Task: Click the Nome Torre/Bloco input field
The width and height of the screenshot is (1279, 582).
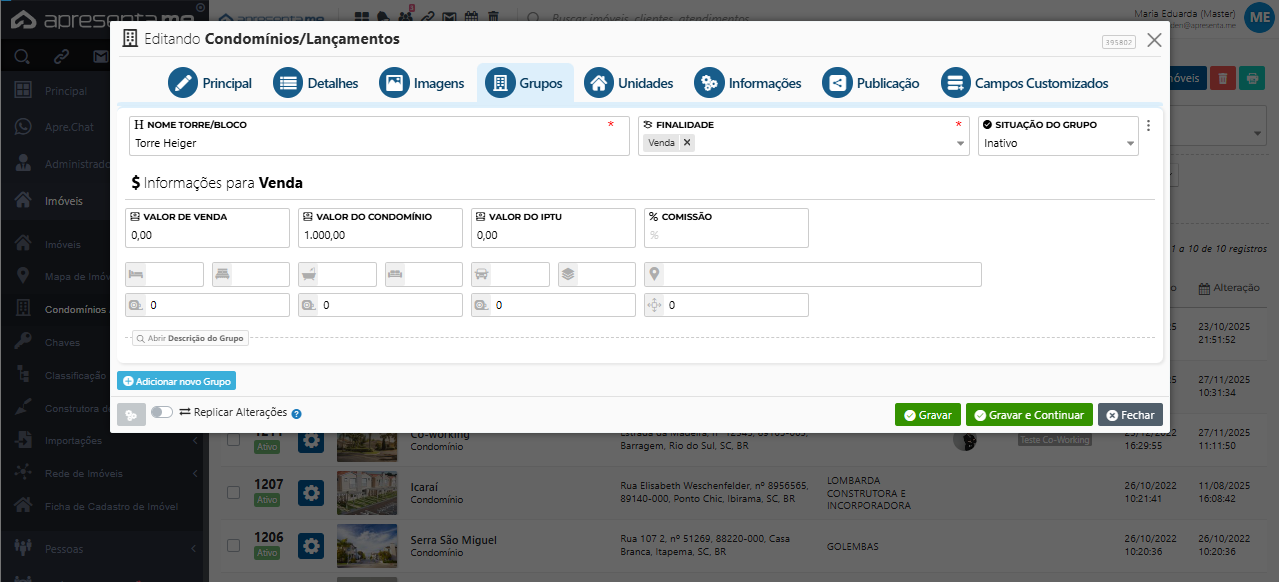Action: (370, 144)
